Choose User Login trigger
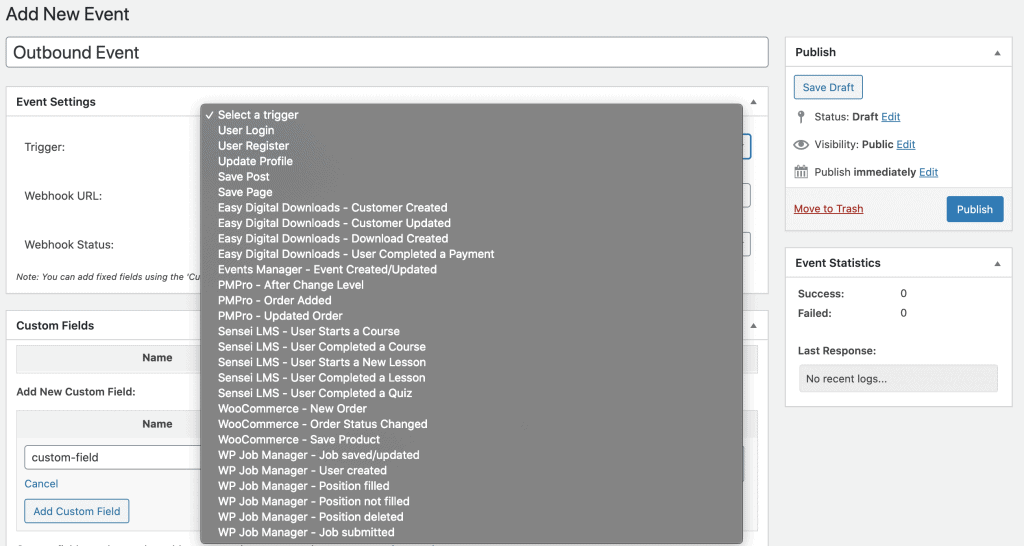This screenshot has height=546, width=1024. [x=471, y=131]
